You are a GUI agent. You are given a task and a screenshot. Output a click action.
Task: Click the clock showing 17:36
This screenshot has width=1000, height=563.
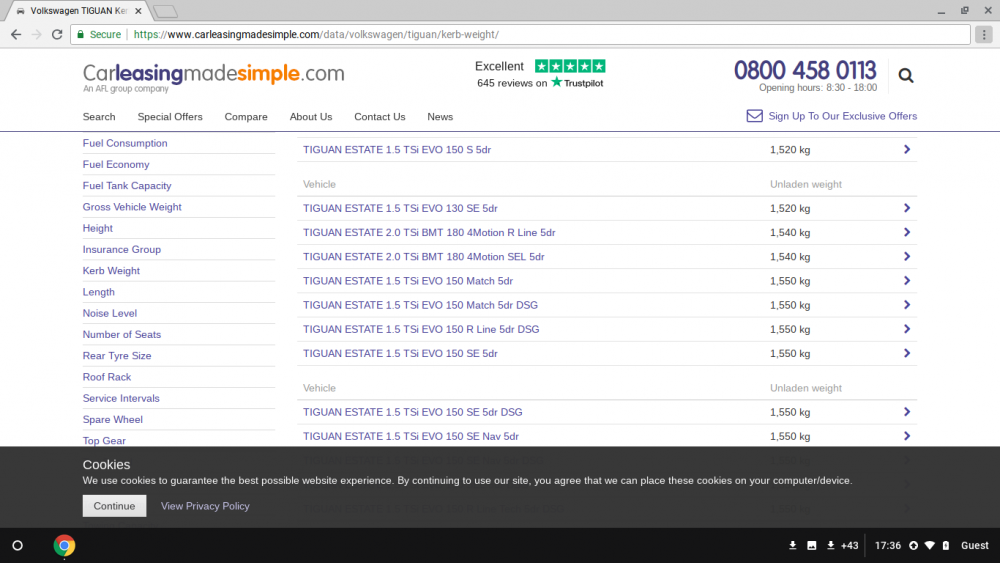point(888,545)
